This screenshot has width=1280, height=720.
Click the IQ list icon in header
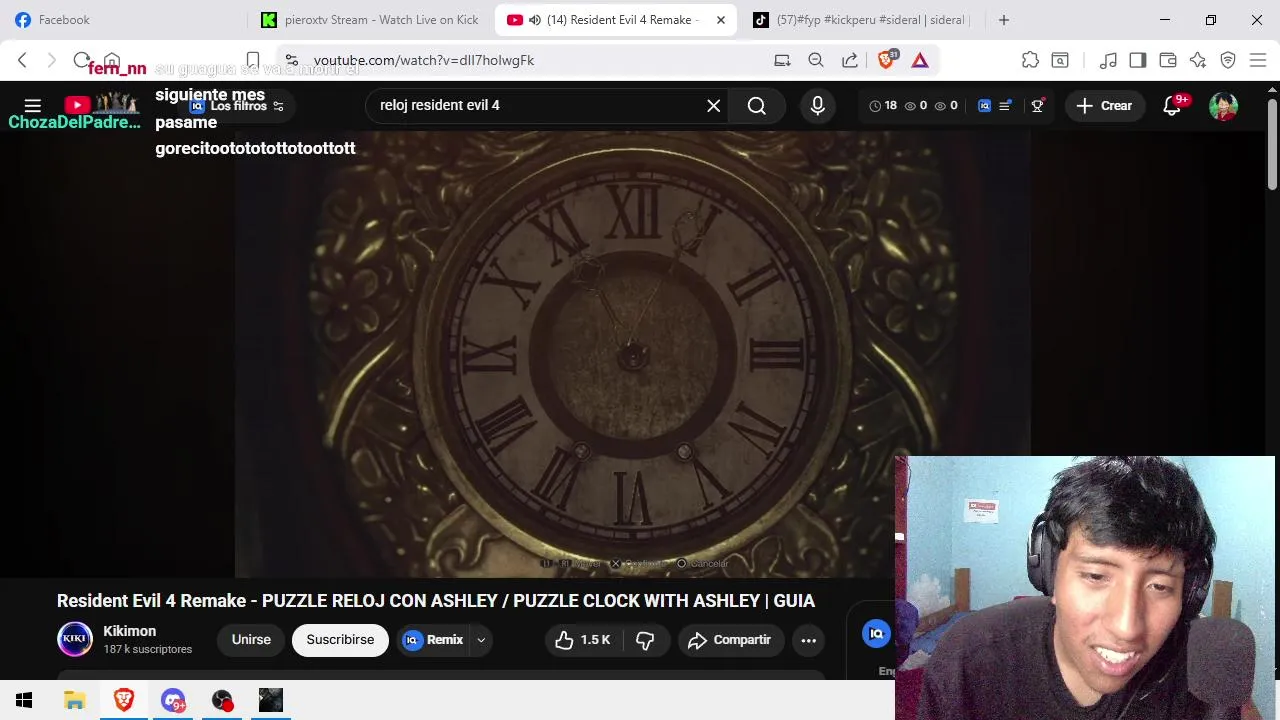(x=1006, y=105)
